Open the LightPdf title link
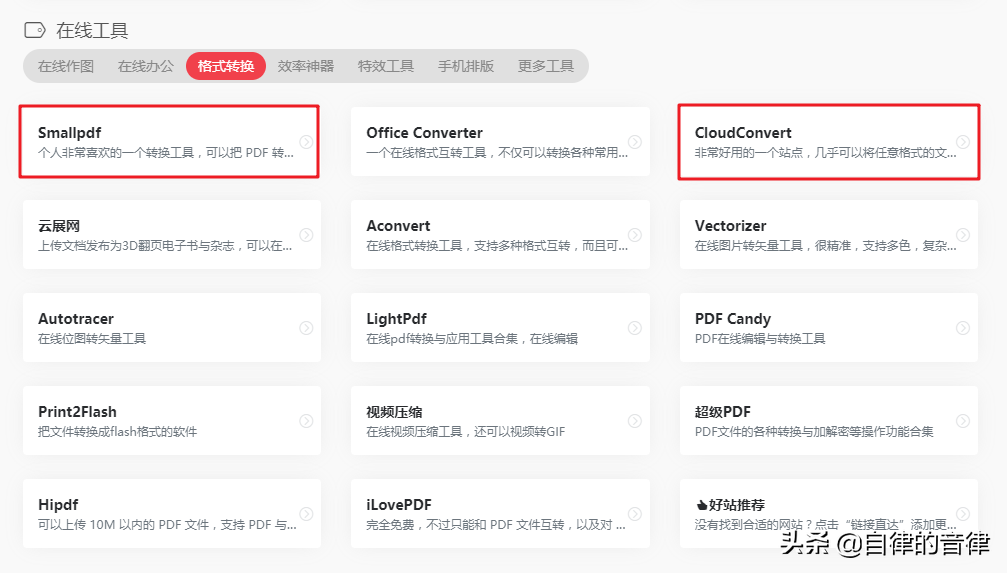 click(396, 319)
